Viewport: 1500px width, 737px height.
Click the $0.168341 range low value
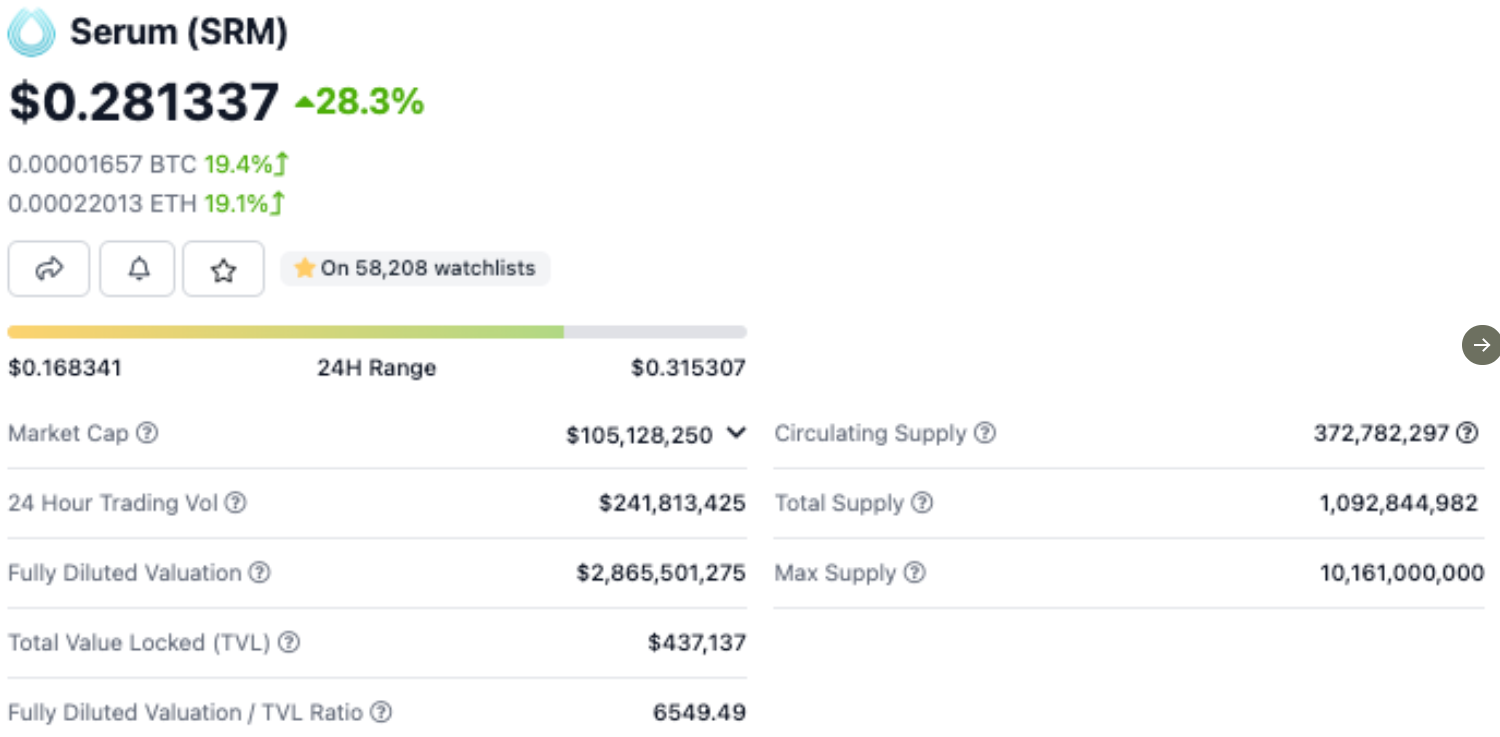(x=65, y=368)
